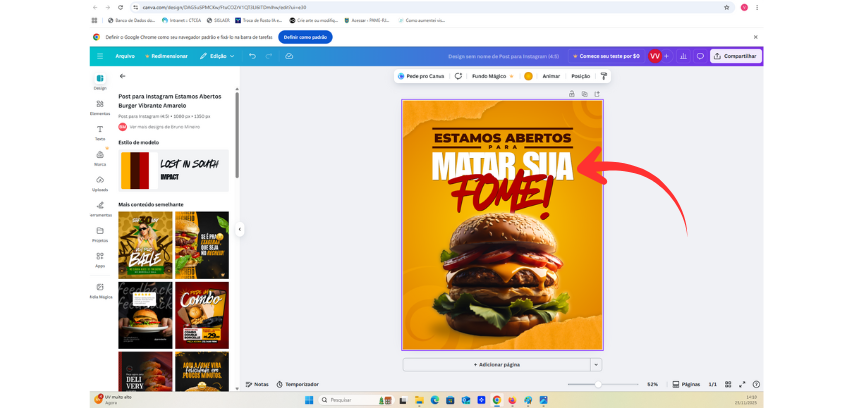Screen dimensions: 853x408
Task: Collapse the side panel with arrow handle
Action: (x=239, y=229)
